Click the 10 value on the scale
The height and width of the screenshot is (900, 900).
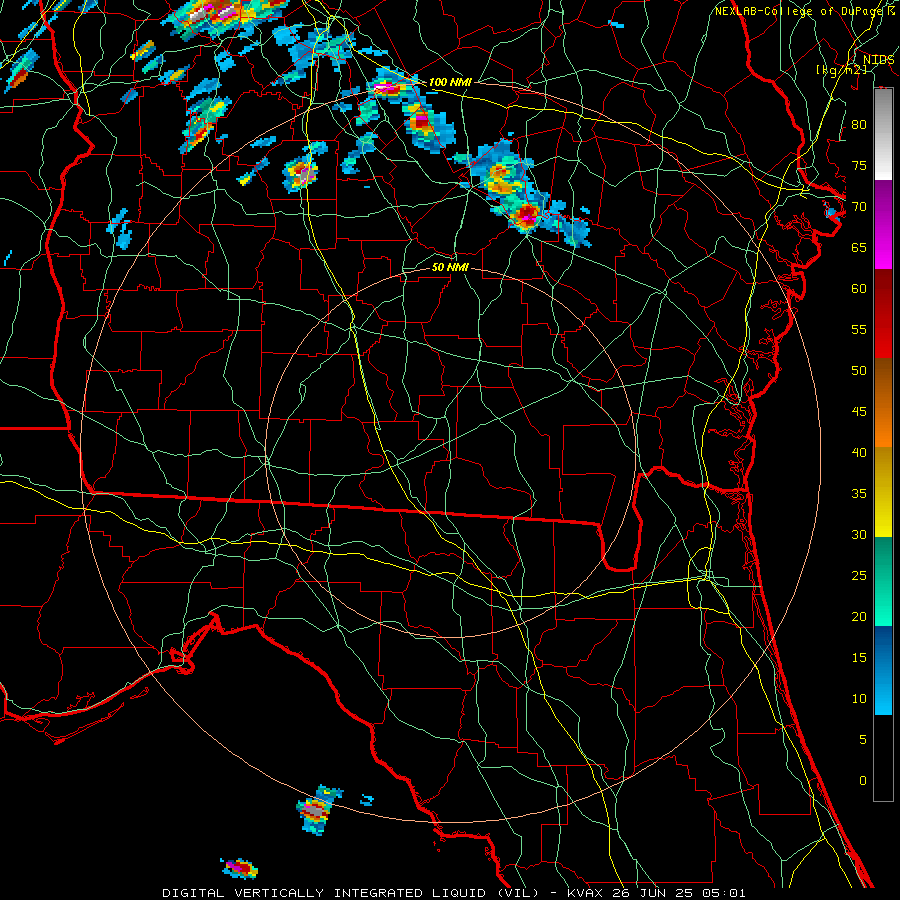click(x=859, y=699)
